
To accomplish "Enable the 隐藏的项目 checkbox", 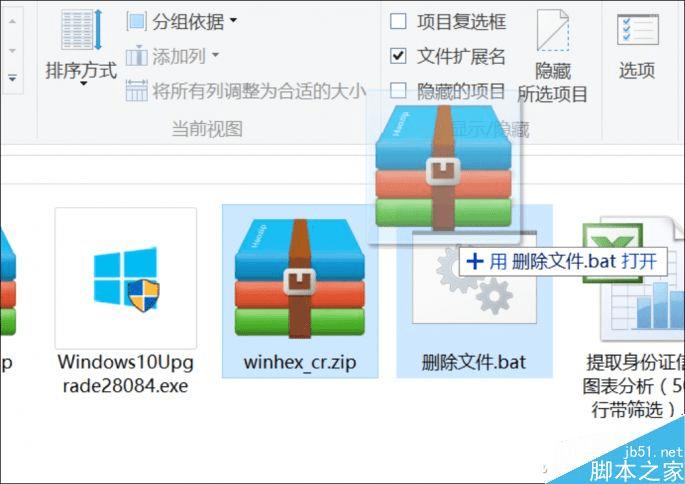I will pyautogui.click(x=398, y=91).
